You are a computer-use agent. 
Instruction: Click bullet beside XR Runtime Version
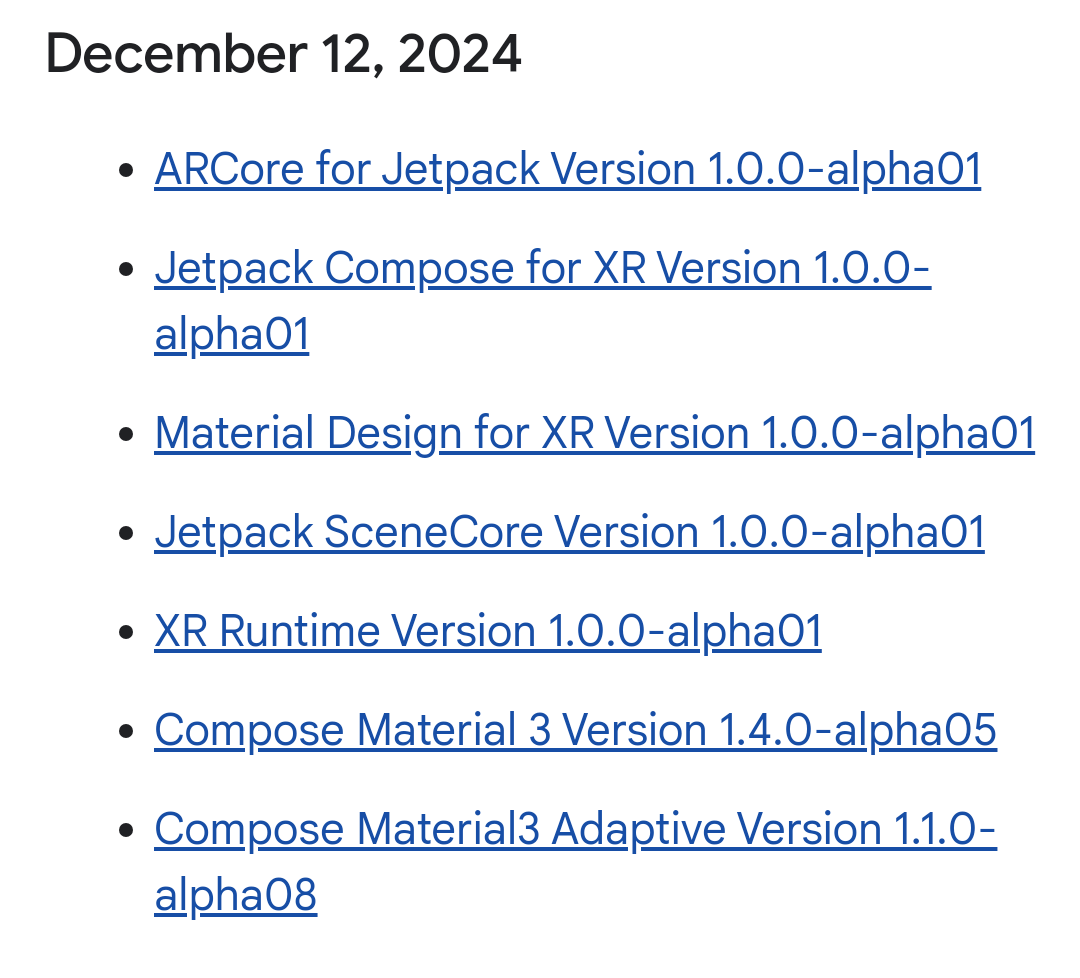coord(126,632)
